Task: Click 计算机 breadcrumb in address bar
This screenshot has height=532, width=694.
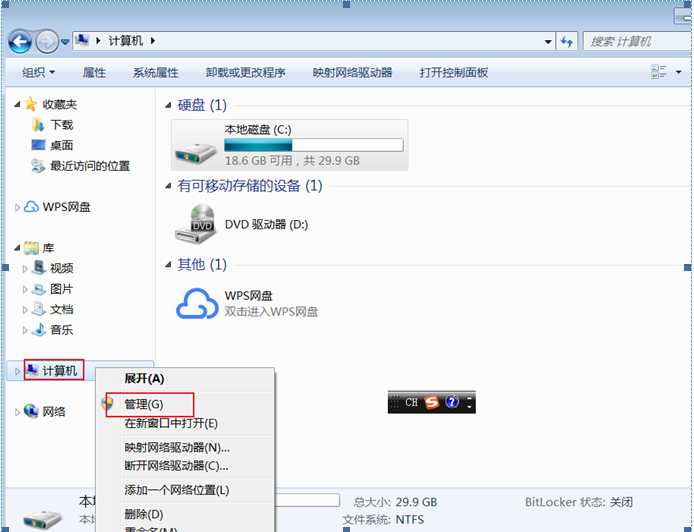Action: (x=126, y=41)
